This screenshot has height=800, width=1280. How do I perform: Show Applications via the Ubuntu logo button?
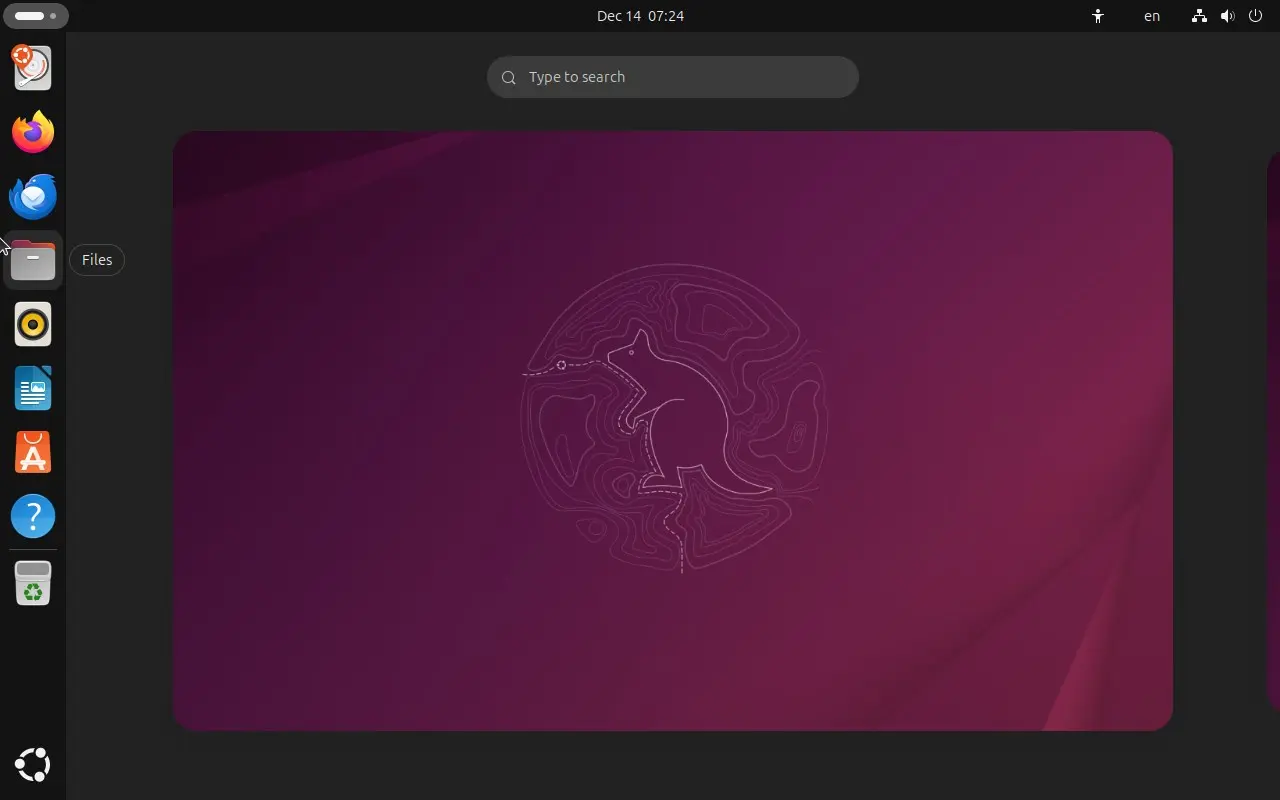[x=33, y=765]
